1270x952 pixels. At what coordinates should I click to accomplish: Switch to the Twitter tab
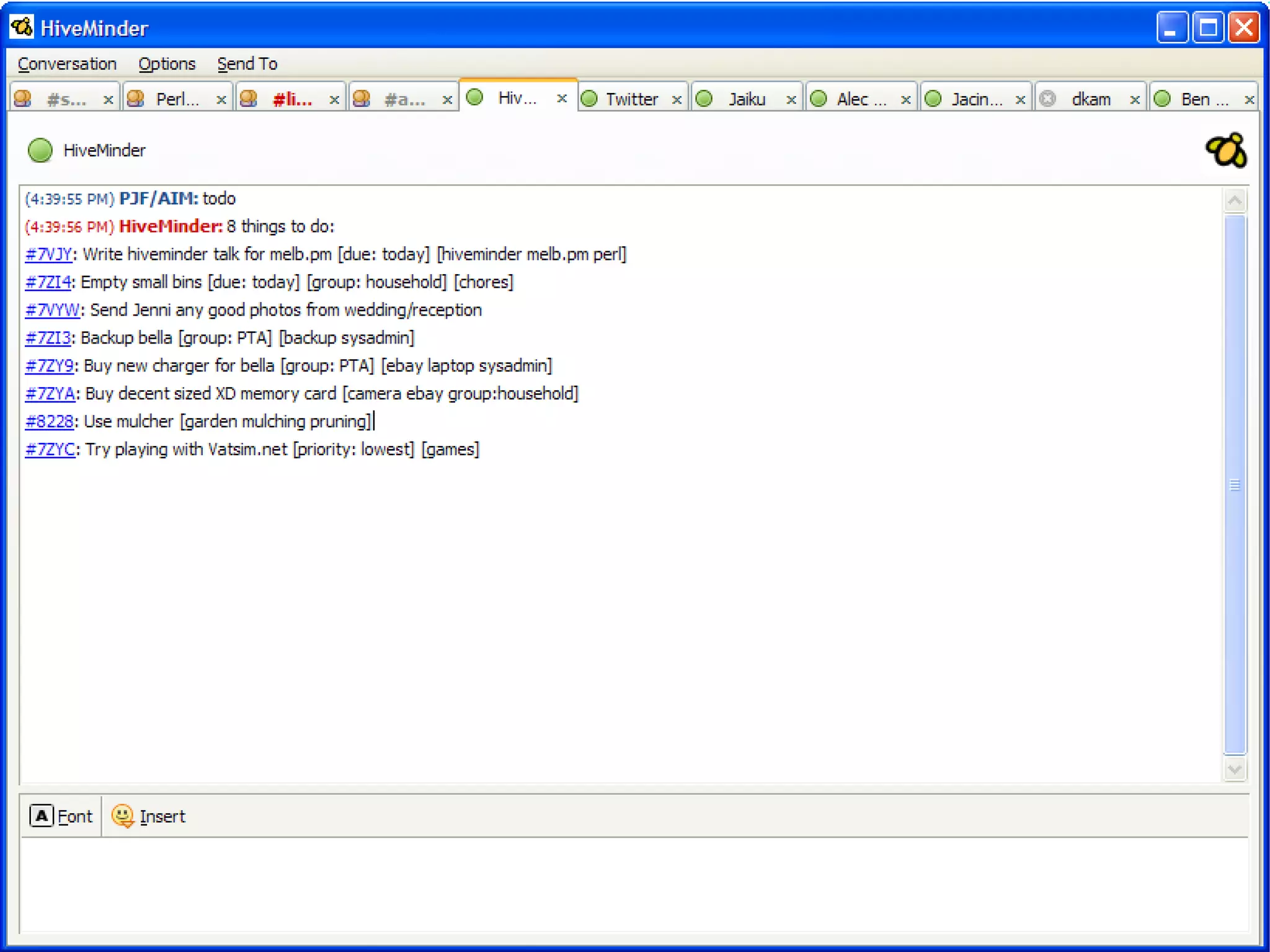coord(631,99)
